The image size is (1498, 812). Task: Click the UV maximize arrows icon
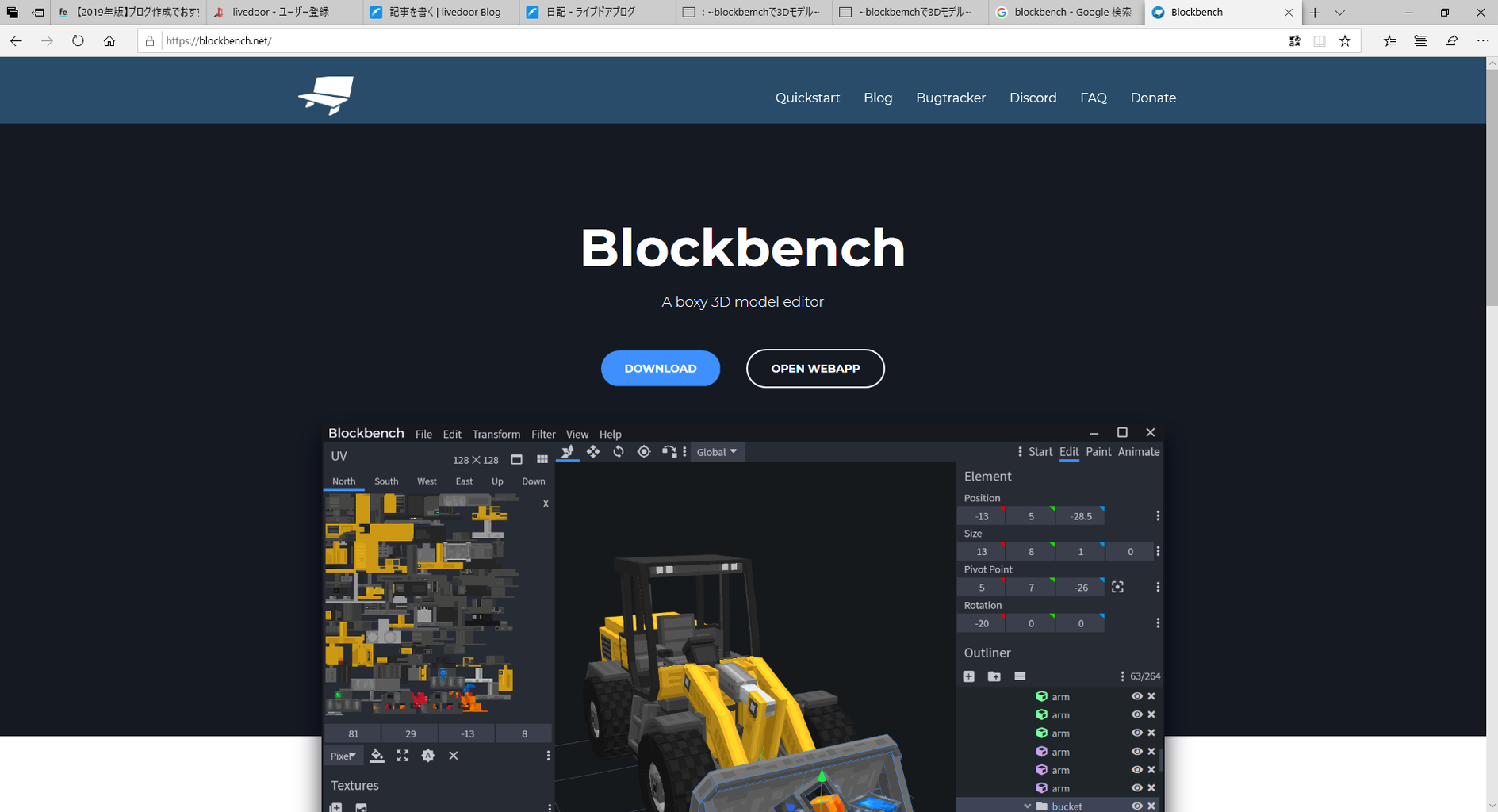tap(403, 756)
